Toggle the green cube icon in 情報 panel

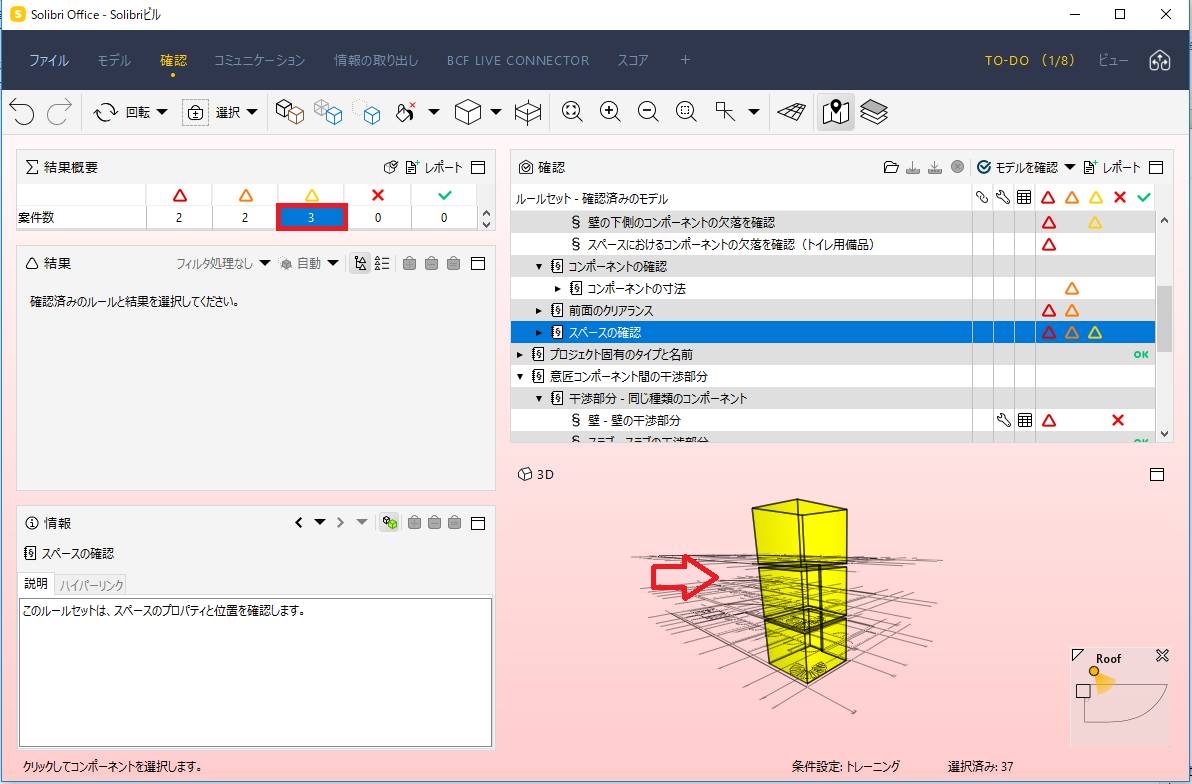tap(389, 522)
